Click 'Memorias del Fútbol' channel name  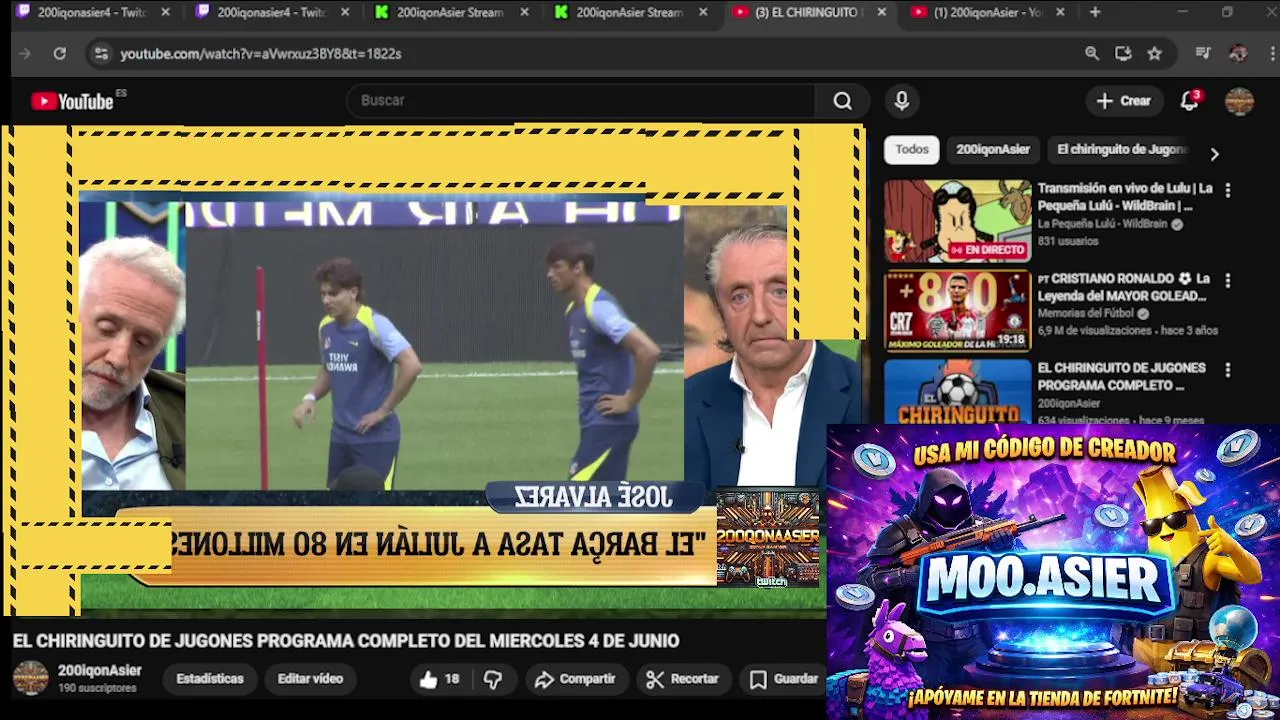(x=1086, y=313)
